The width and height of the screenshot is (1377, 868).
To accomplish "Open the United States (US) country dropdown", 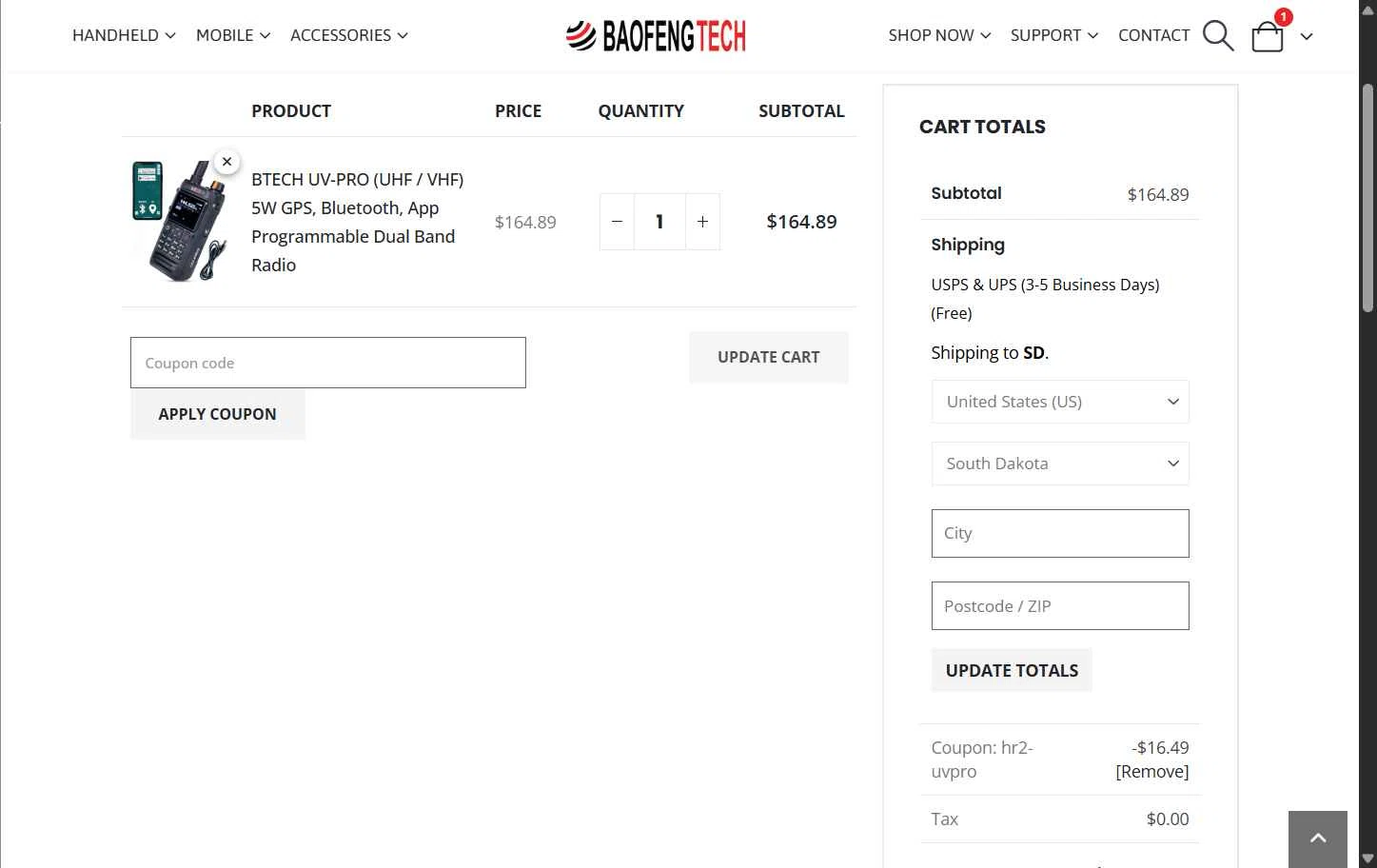I will coord(1060,402).
